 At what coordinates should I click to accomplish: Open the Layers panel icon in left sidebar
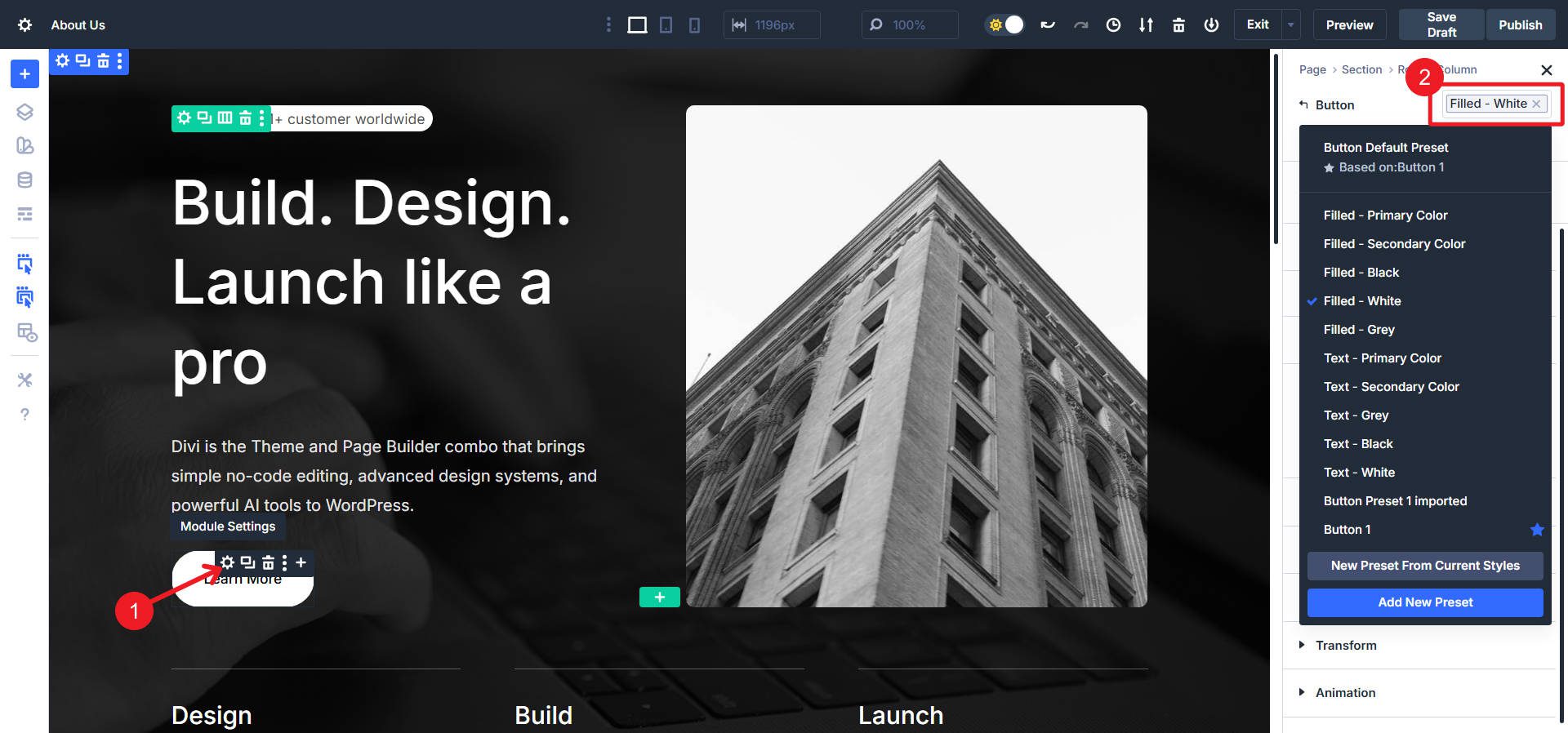[x=24, y=112]
